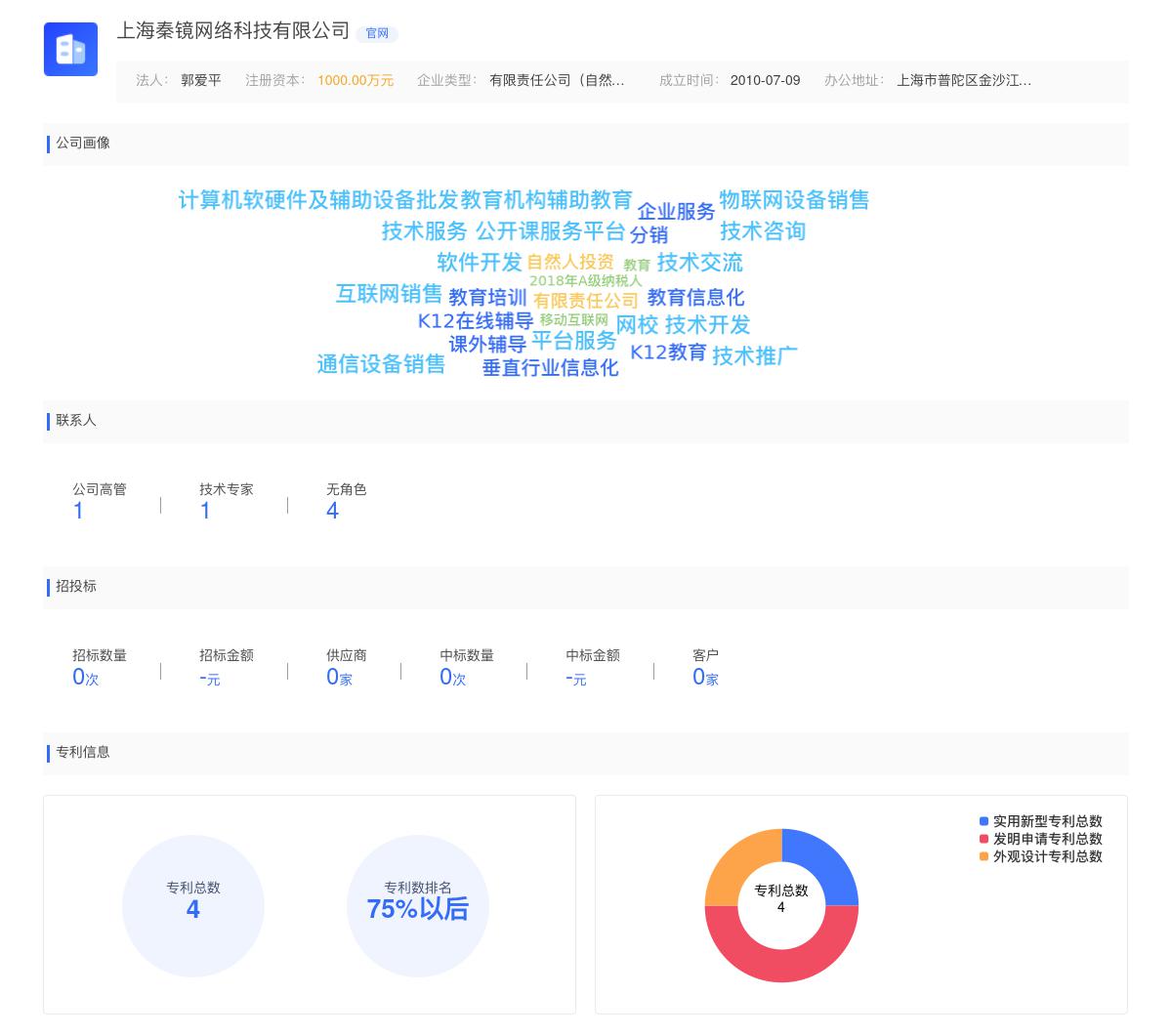Screen dimensions: 1172x1036
Task: Click the 分销 tag
Action: pos(649,234)
